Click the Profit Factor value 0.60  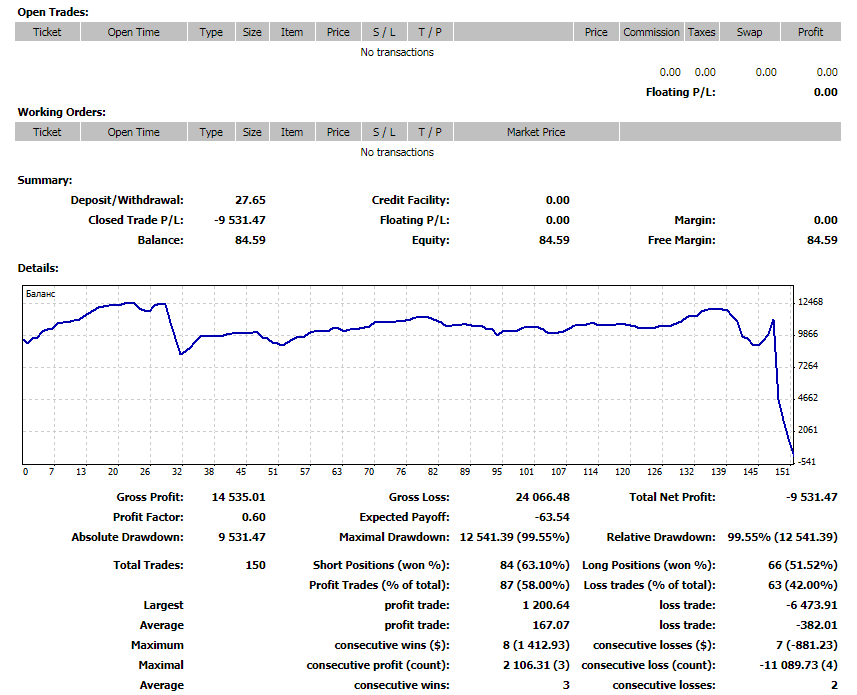coord(254,517)
